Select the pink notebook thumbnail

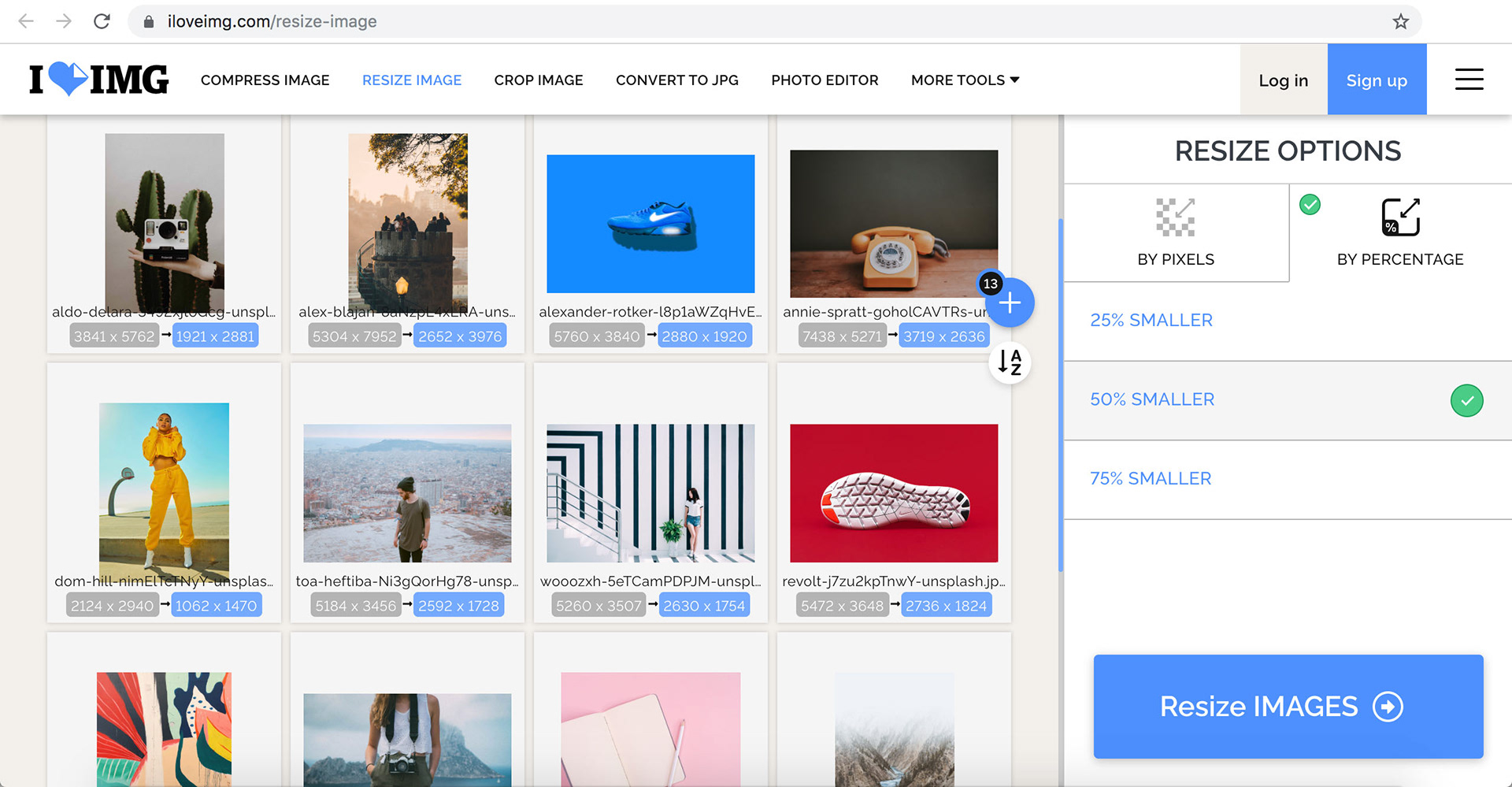pos(650,729)
